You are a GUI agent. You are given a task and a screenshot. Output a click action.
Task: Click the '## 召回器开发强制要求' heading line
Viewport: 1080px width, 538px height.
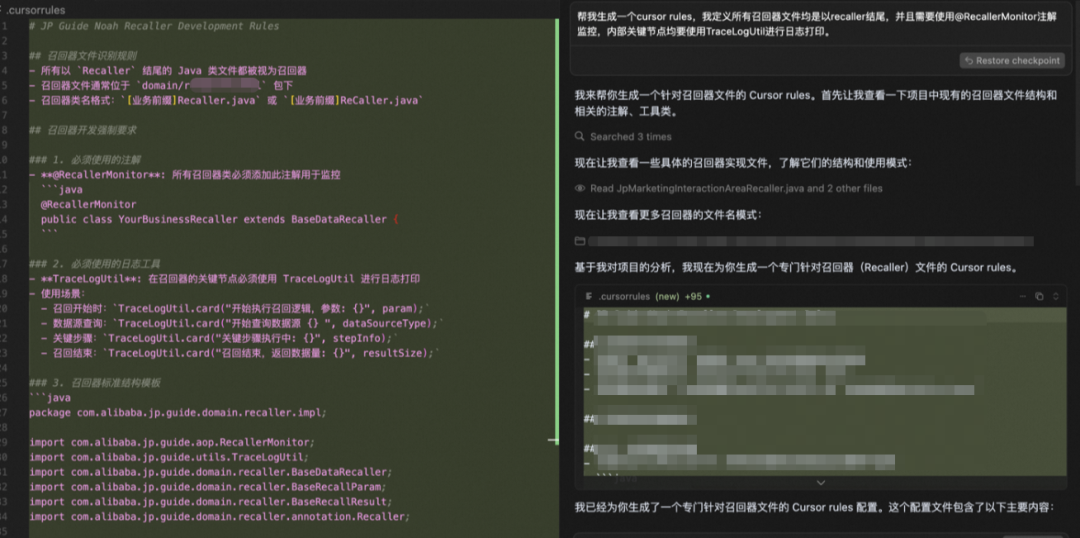point(83,130)
